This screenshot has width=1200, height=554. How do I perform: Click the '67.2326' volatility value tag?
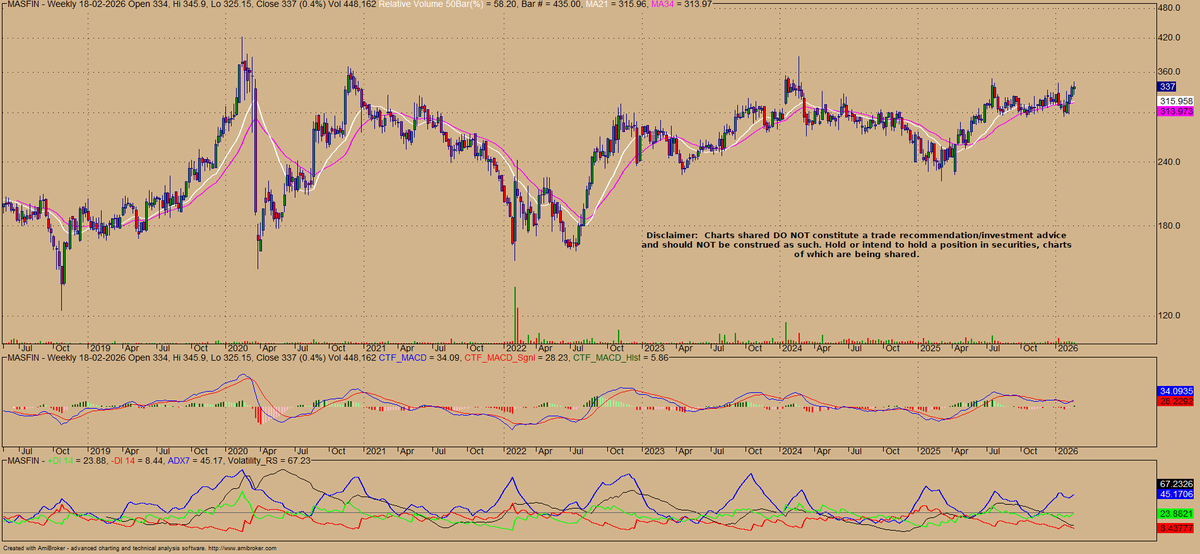(1177, 482)
